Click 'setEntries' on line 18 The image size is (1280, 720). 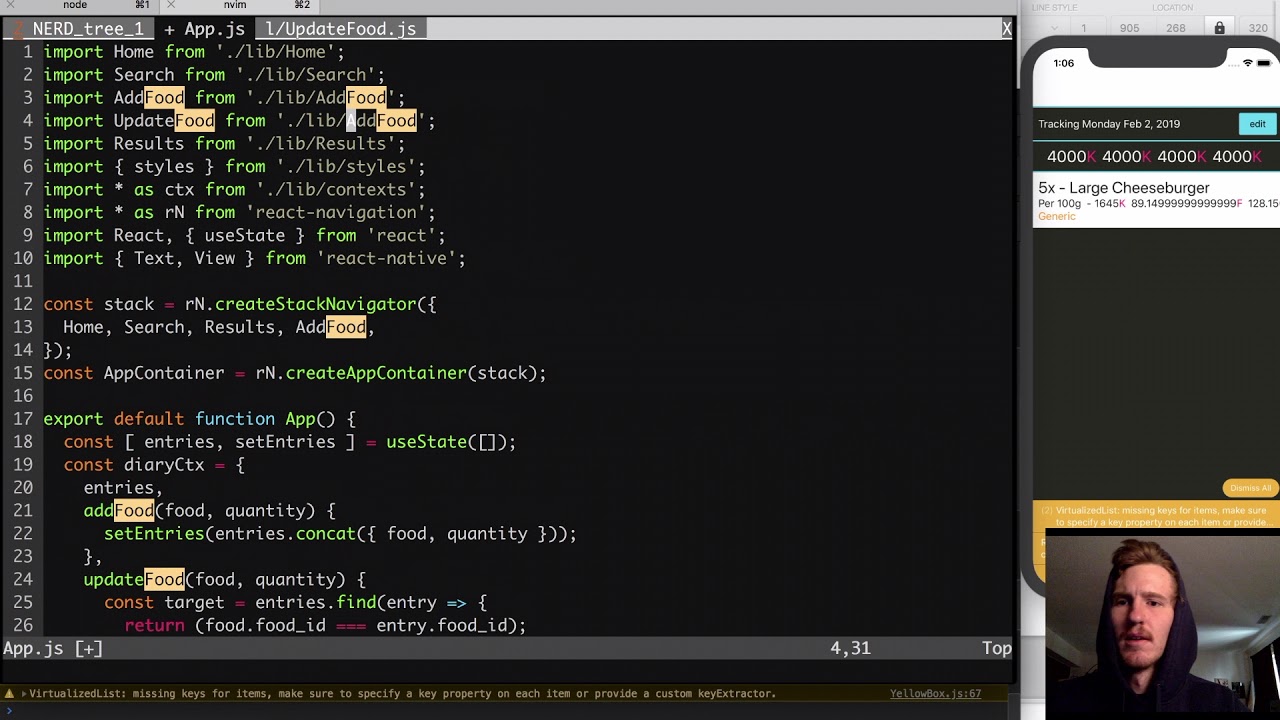(x=285, y=443)
